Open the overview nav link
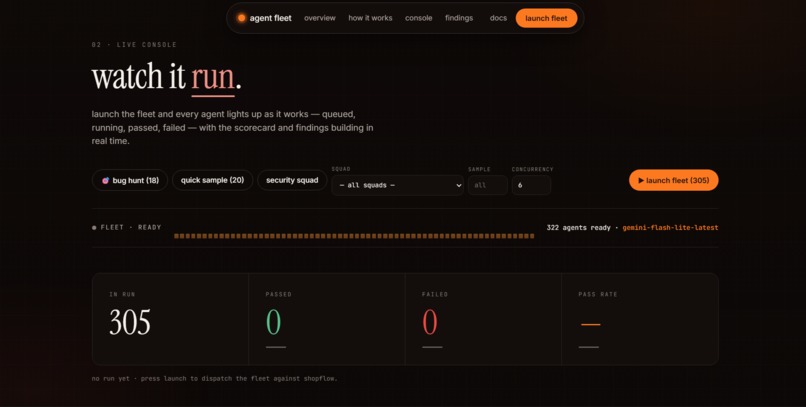The height and width of the screenshot is (407, 806). pos(320,18)
